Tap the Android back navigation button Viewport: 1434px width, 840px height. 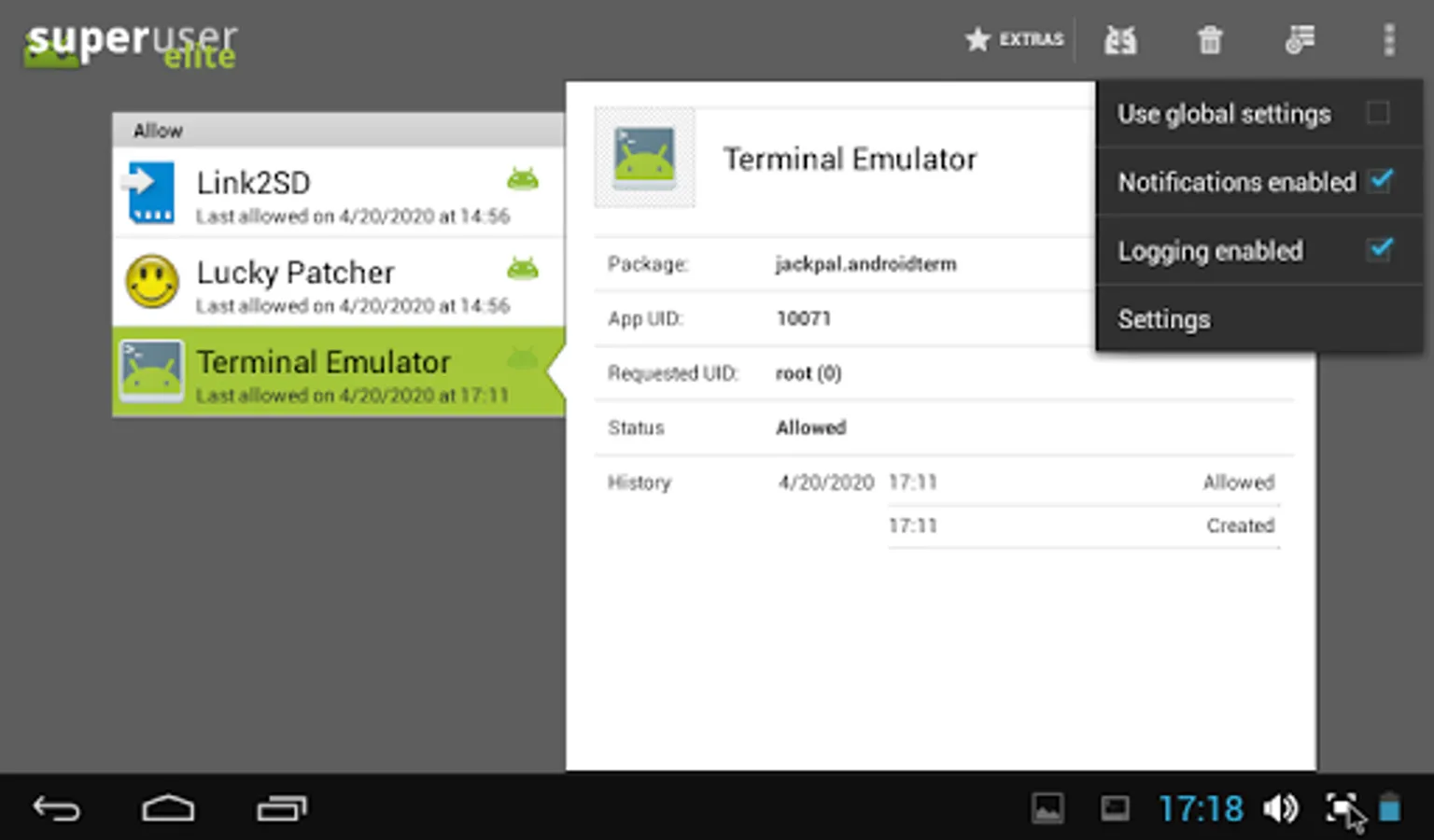pos(57,808)
